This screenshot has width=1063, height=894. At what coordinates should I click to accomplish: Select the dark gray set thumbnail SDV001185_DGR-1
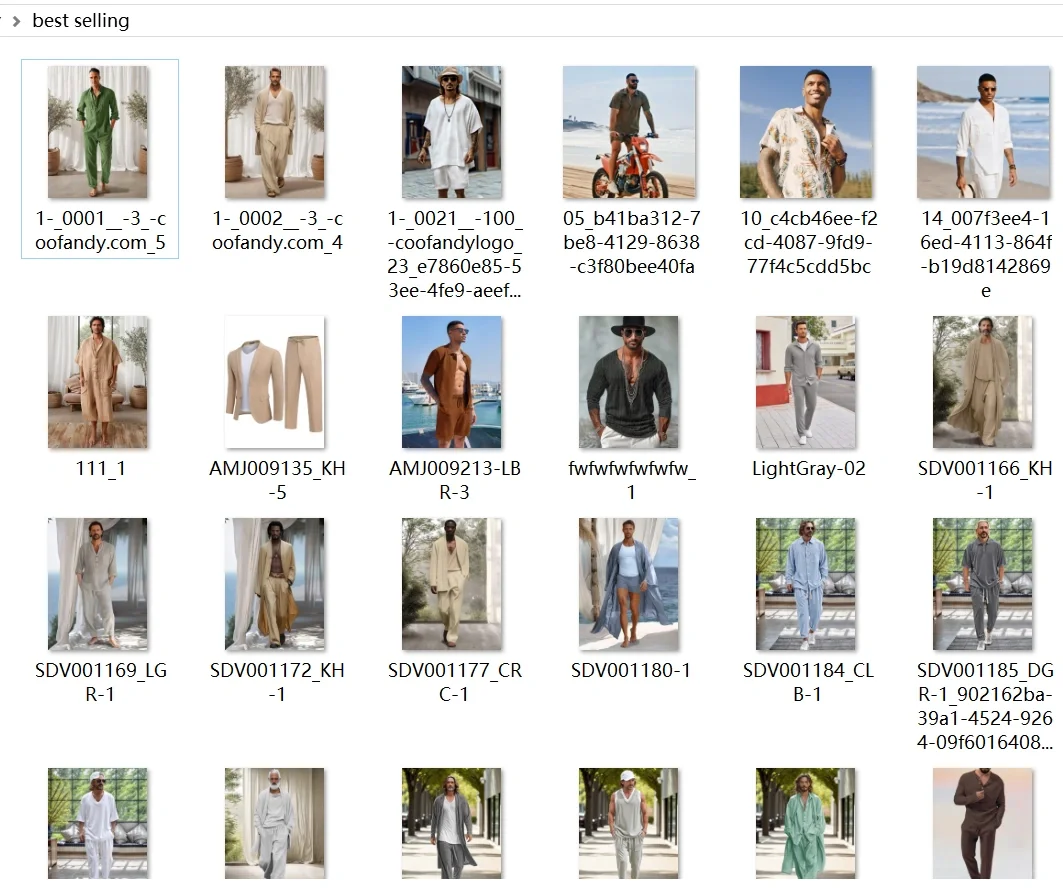(983, 584)
